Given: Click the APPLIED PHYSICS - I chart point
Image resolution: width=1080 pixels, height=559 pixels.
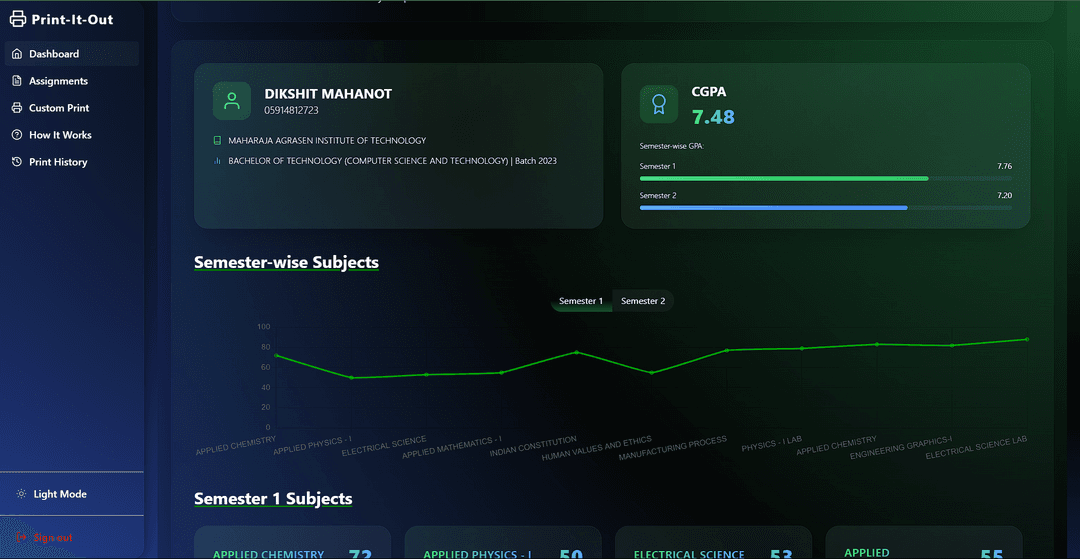Looking at the screenshot, I should [351, 378].
